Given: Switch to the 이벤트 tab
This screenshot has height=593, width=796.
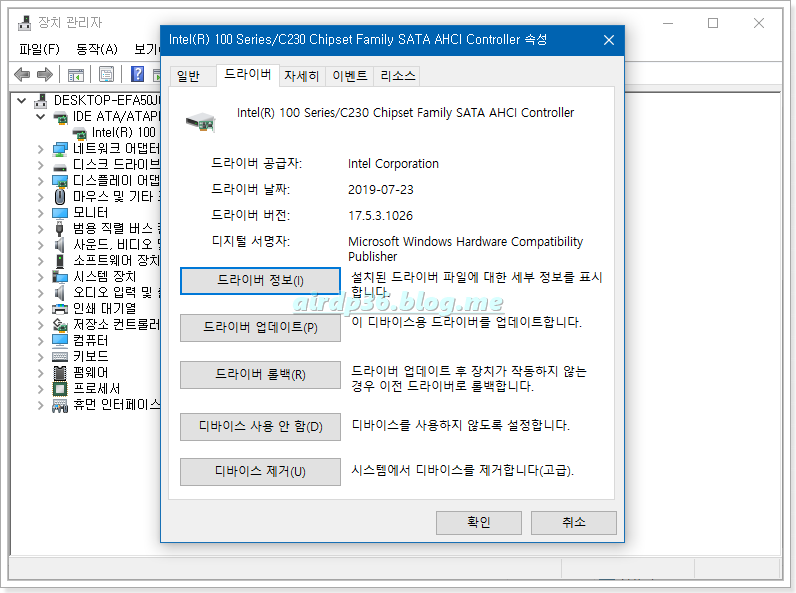Looking at the screenshot, I should tap(350, 76).
